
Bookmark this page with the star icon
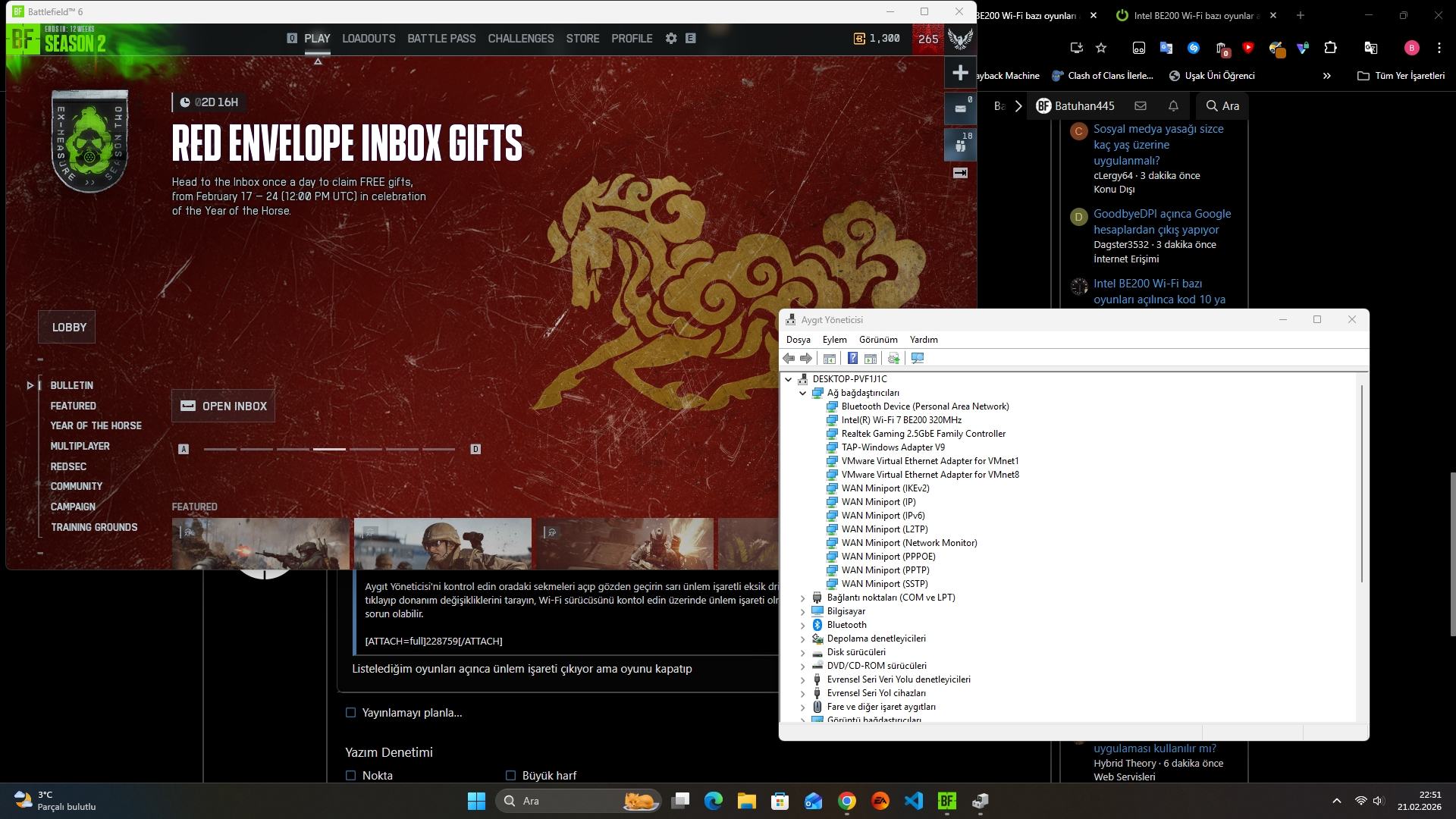pyautogui.click(x=1101, y=48)
